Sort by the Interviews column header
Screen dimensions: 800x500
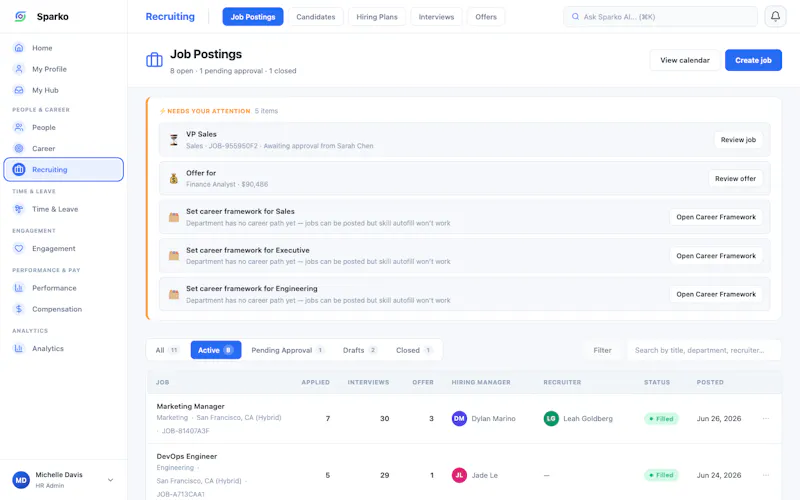click(368, 382)
